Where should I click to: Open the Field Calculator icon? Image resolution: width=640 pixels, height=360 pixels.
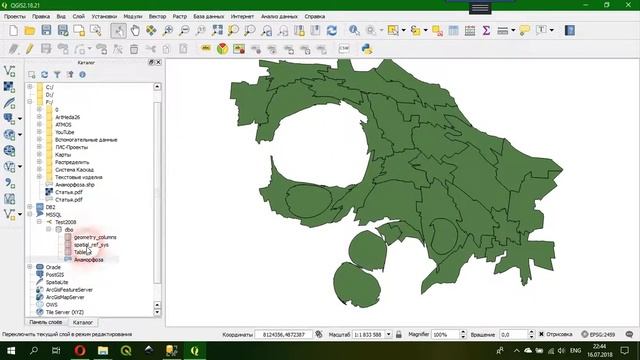[470, 31]
